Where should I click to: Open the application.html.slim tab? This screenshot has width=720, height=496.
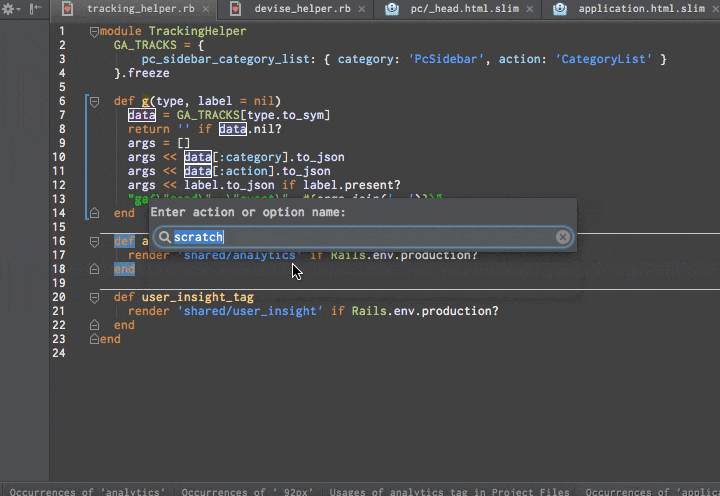[641, 9]
